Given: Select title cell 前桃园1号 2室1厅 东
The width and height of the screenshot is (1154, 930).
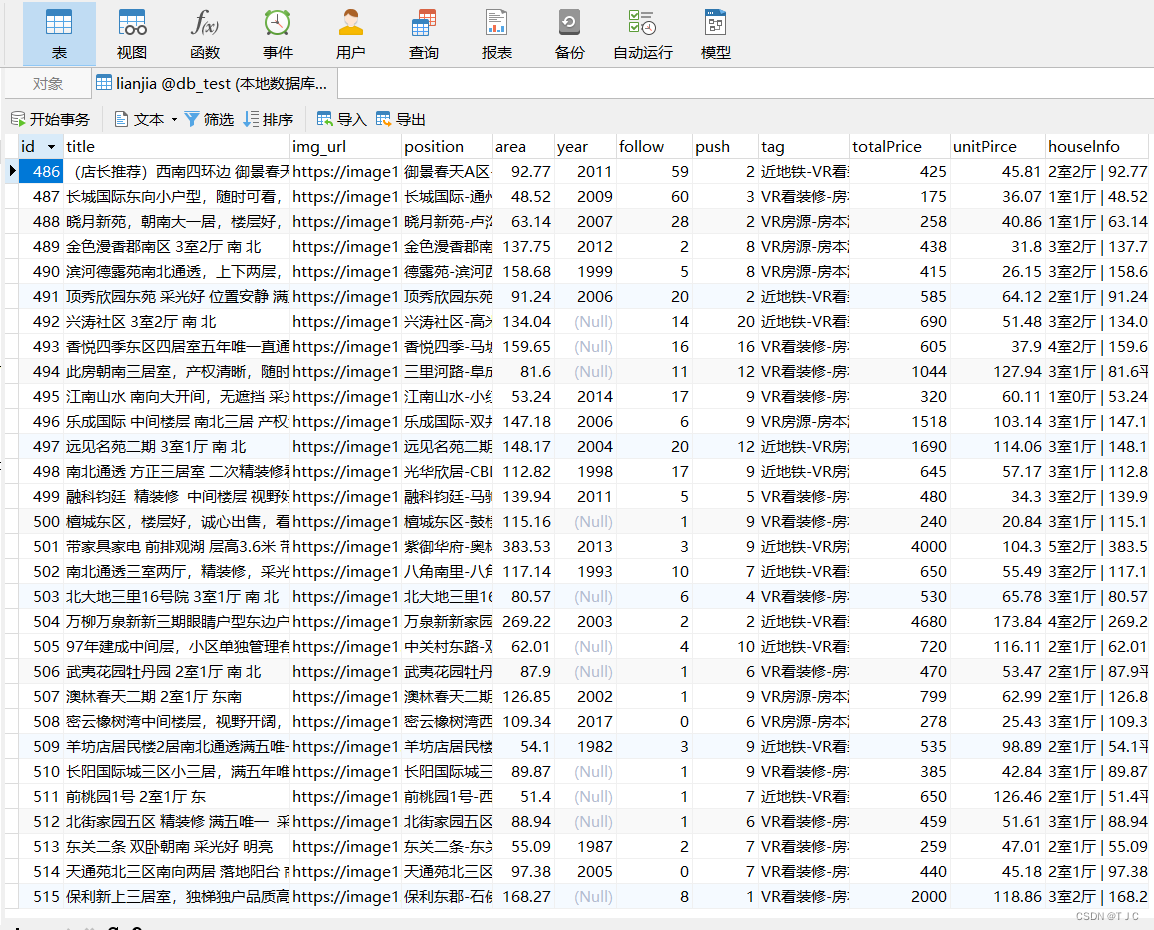Looking at the screenshot, I should tap(176, 797).
